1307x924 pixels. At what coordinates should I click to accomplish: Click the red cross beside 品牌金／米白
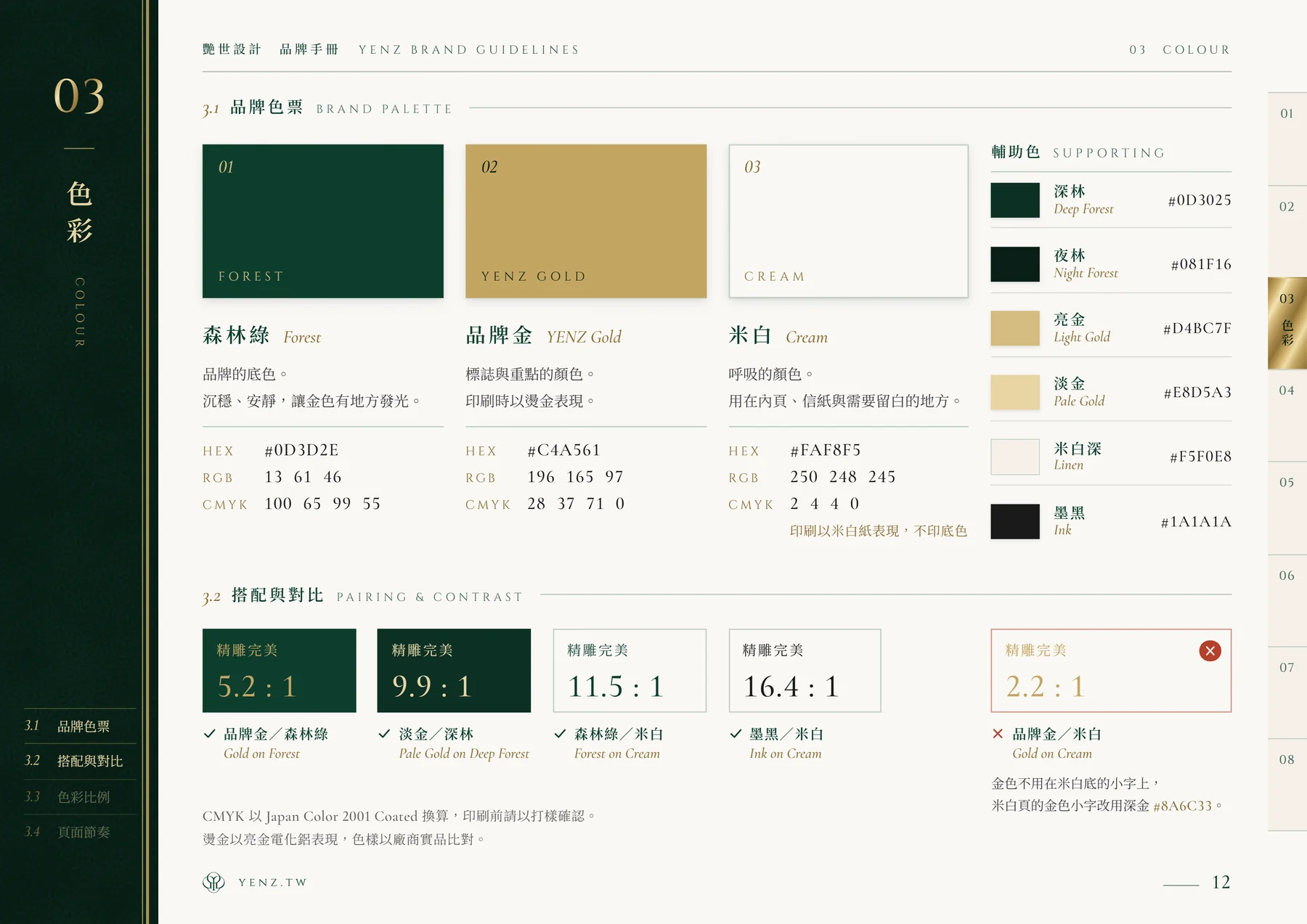[998, 734]
